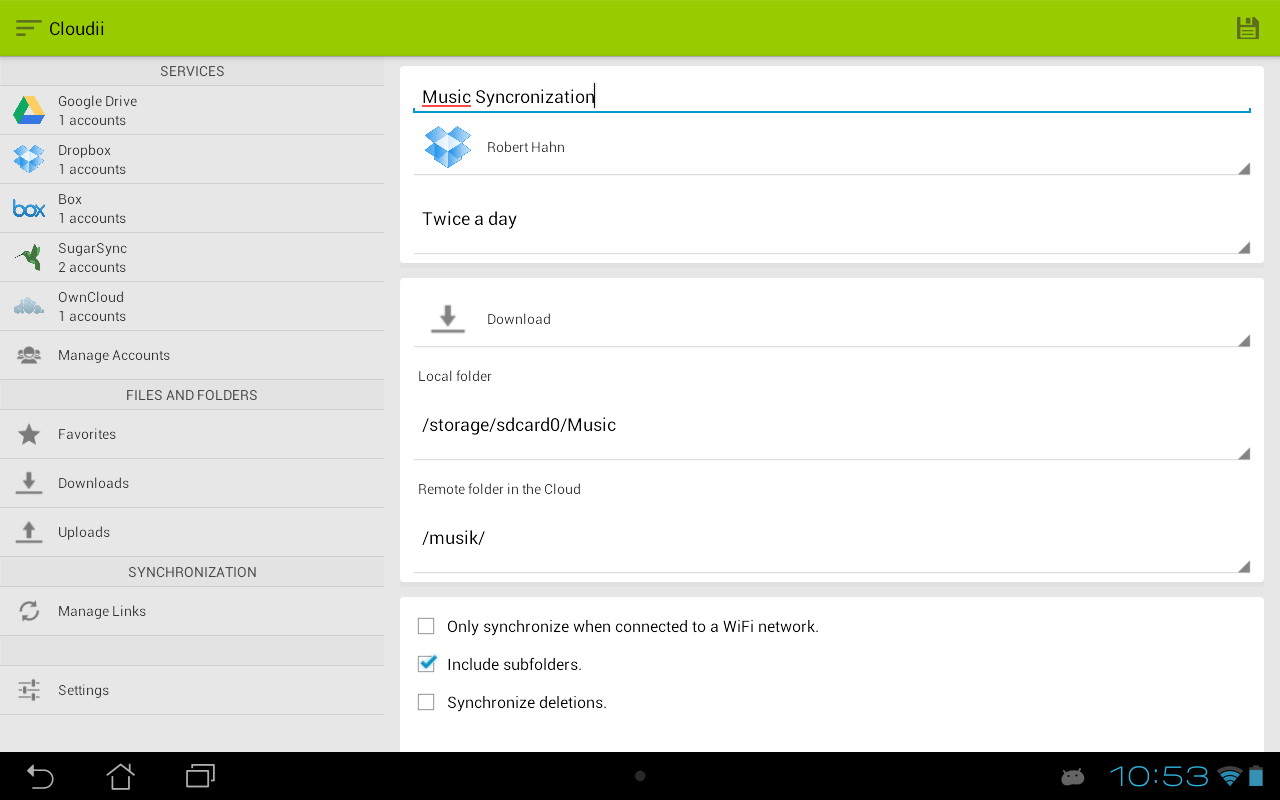Choose remote folder /musik/
Viewport: 1280px width, 800px height.
pyautogui.click(x=832, y=538)
